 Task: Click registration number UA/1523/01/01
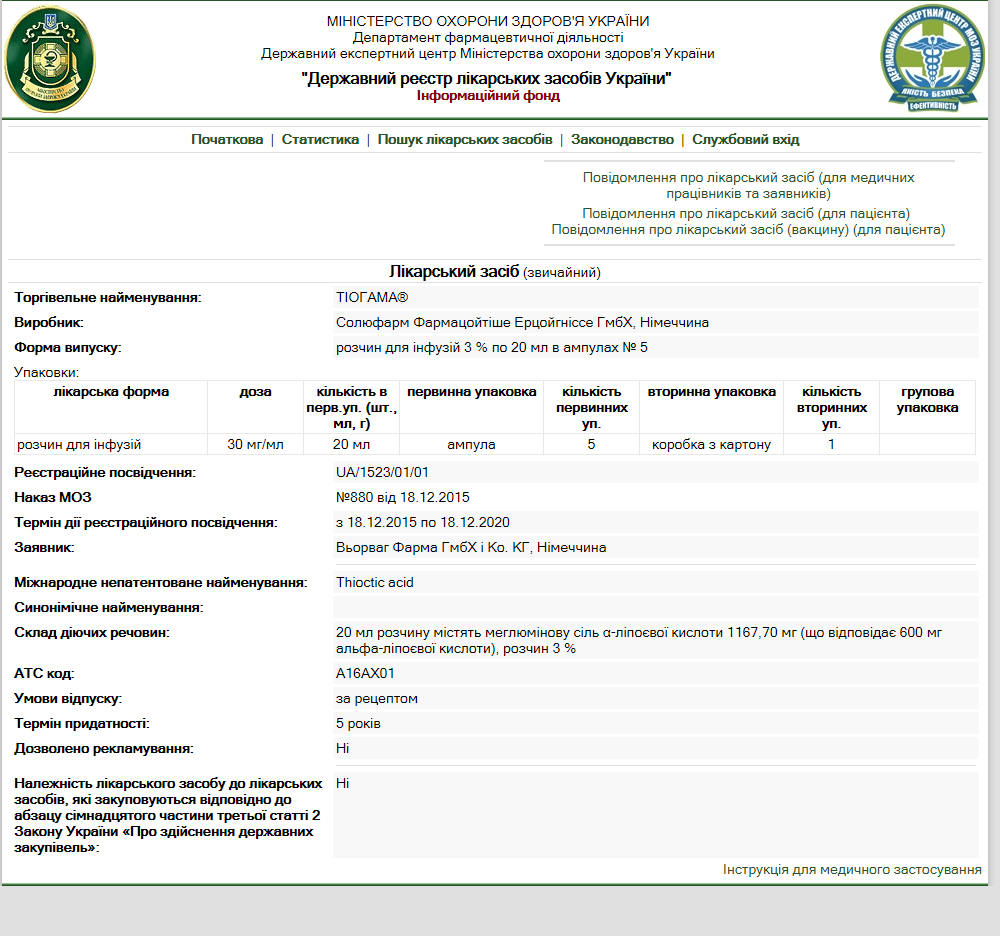coord(382,472)
